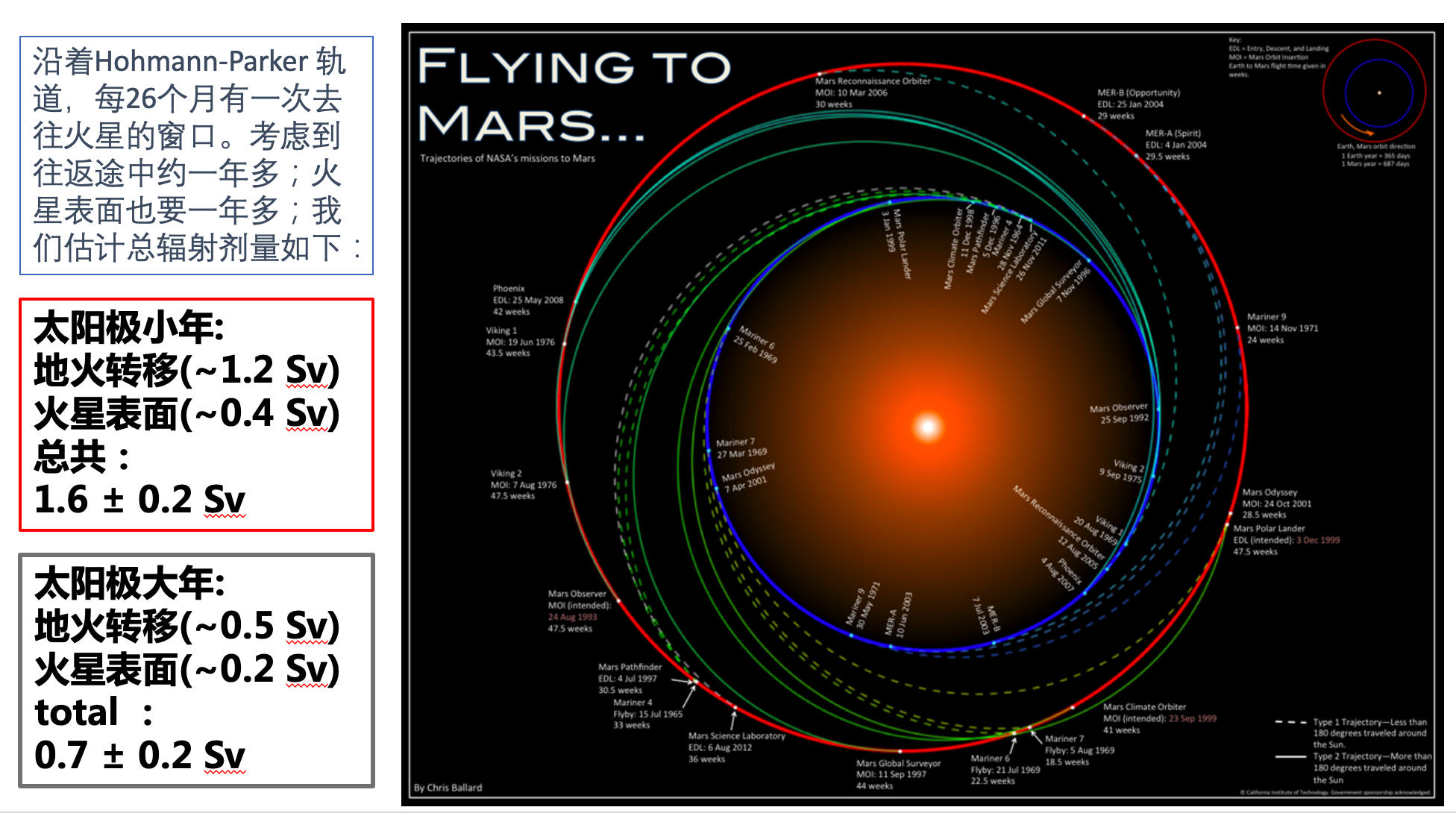Select the "1.6 ± 0.2 Sv" total value
The height and width of the screenshot is (813, 1456).
[x=139, y=499]
